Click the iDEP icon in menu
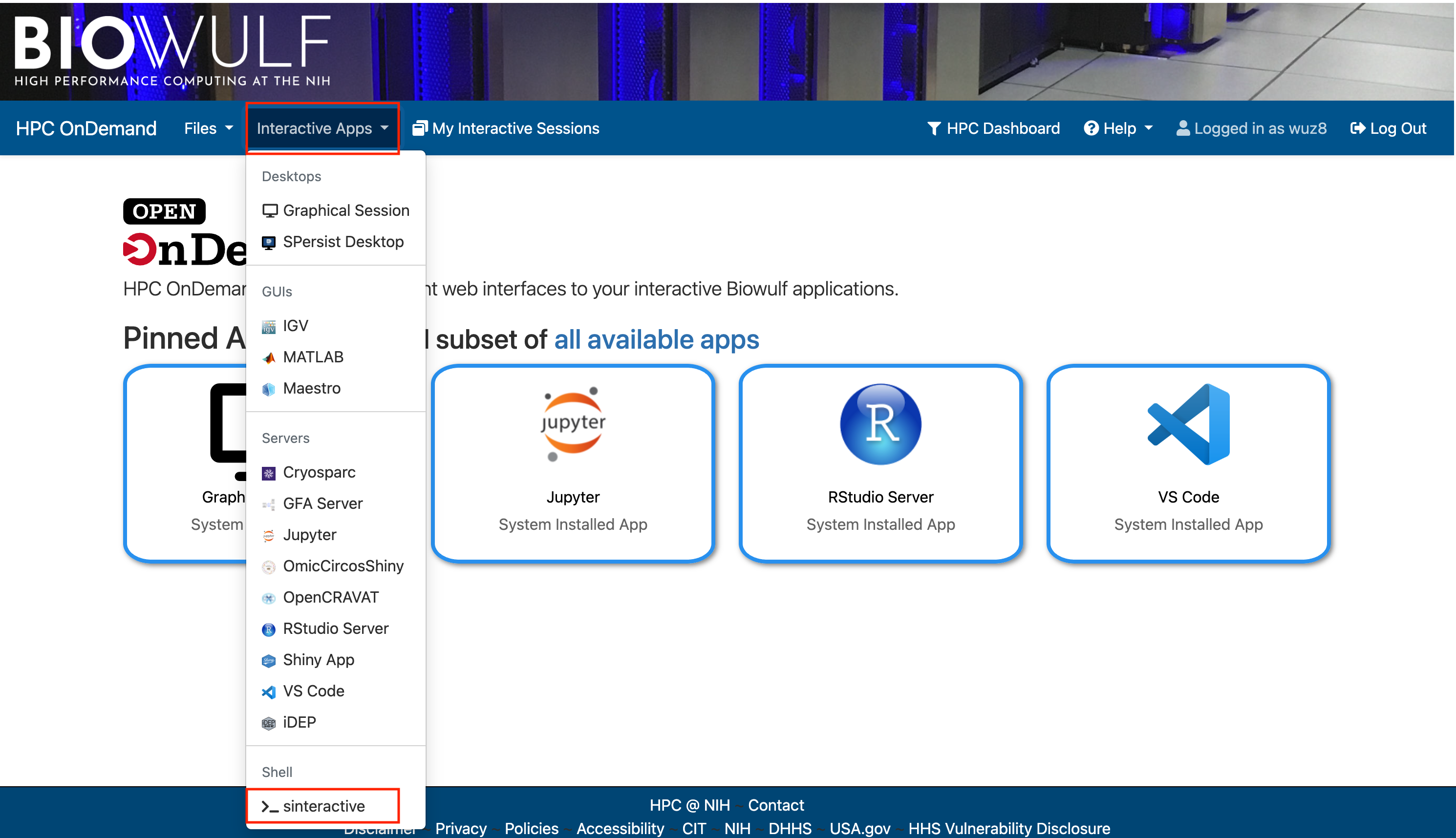 (x=269, y=723)
